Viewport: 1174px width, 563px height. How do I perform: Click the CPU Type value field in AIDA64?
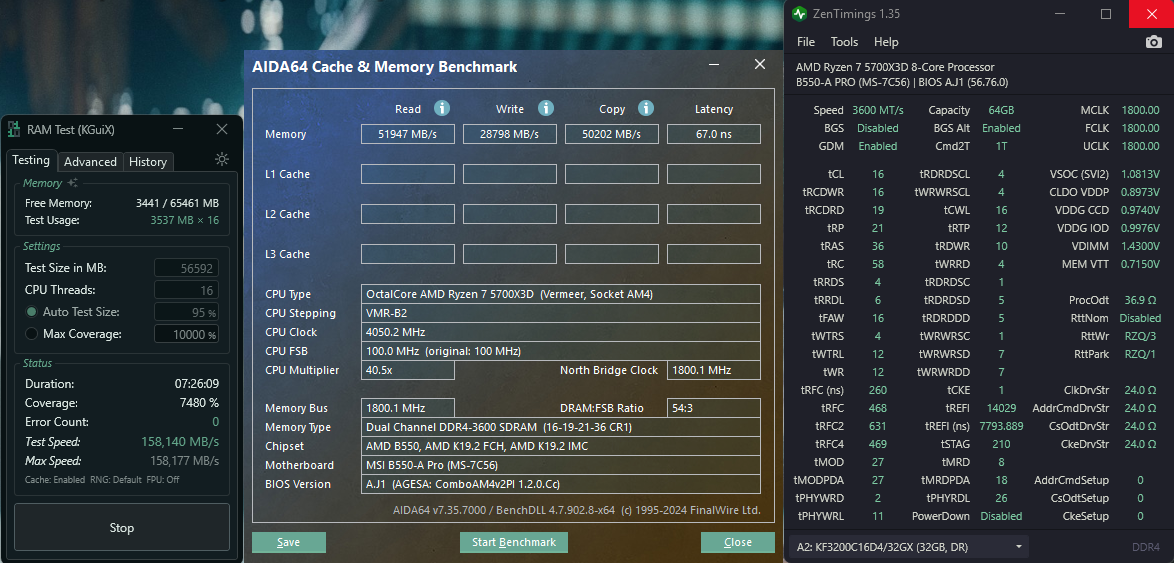click(561, 294)
